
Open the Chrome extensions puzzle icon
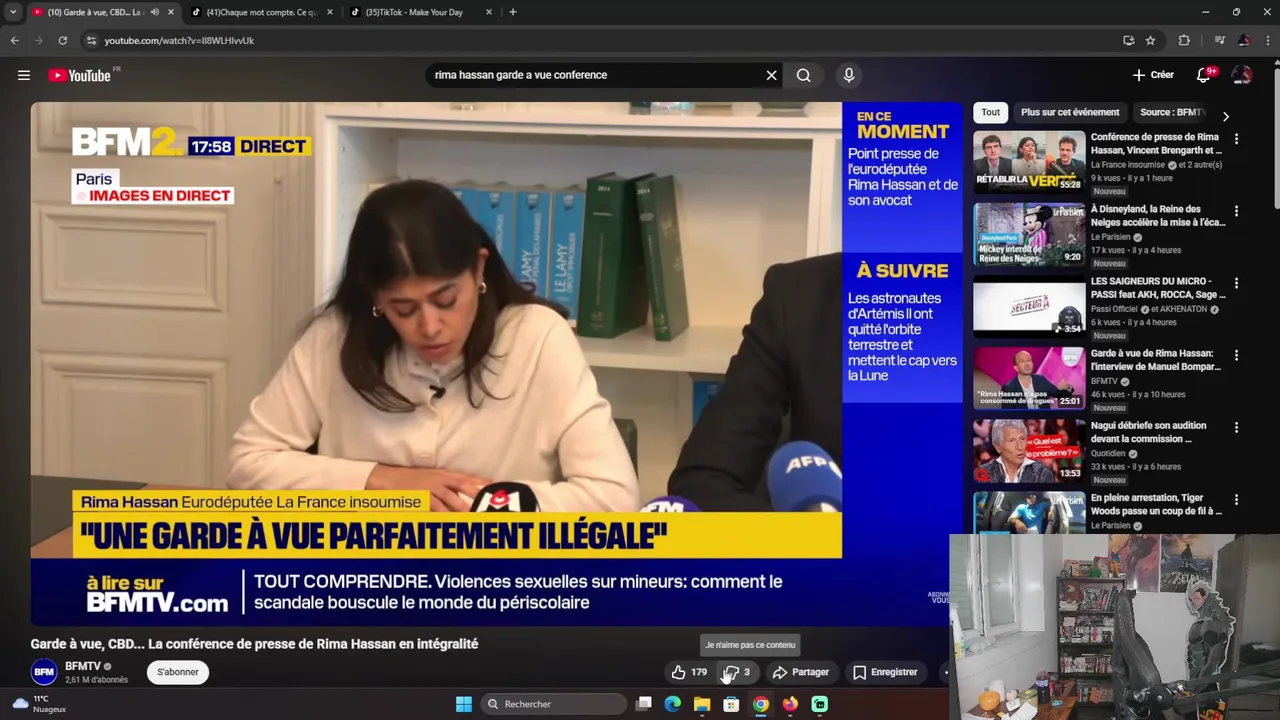(1184, 40)
